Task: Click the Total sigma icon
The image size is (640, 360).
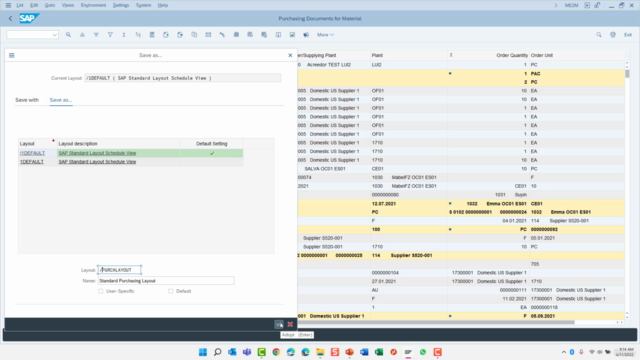Action: pos(124,35)
